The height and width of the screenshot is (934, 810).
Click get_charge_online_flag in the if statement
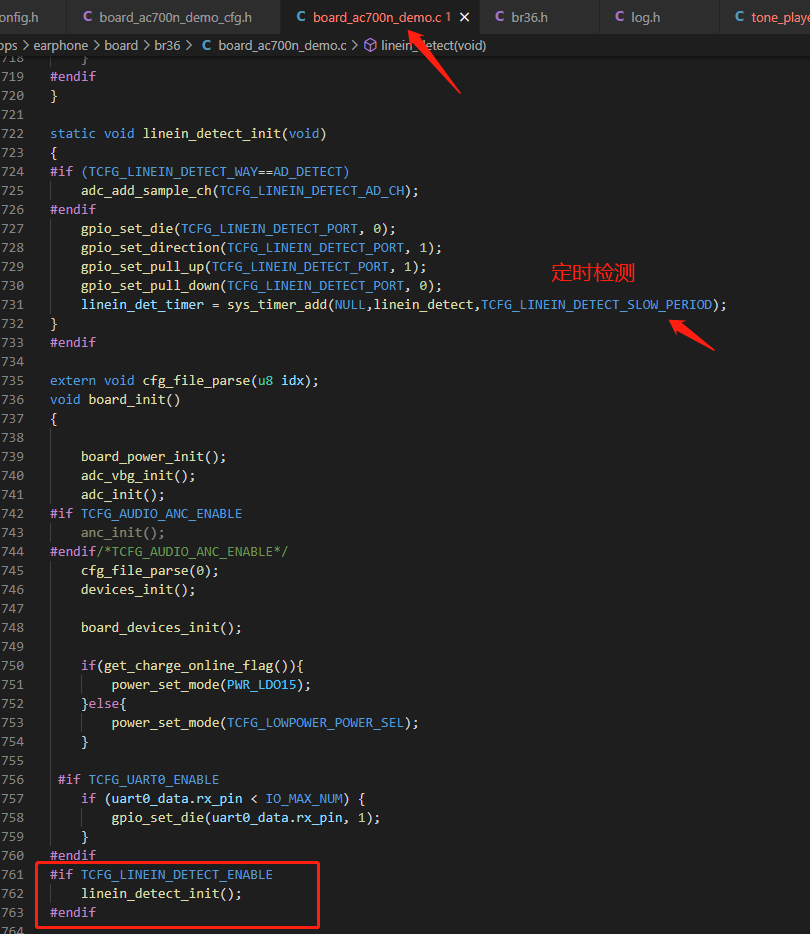[189, 666]
